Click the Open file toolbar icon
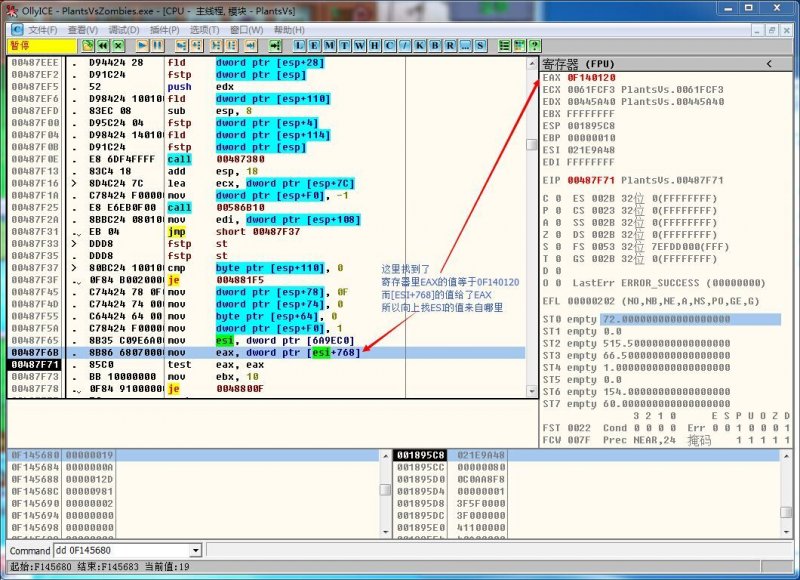 [x=88, y=46]
